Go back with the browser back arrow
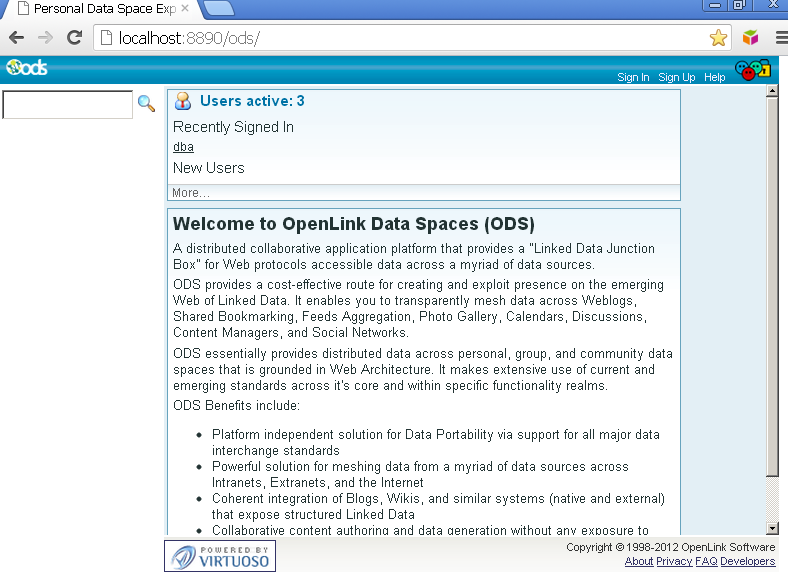Viewport: 788px width, 578px height. coord(17,38)
